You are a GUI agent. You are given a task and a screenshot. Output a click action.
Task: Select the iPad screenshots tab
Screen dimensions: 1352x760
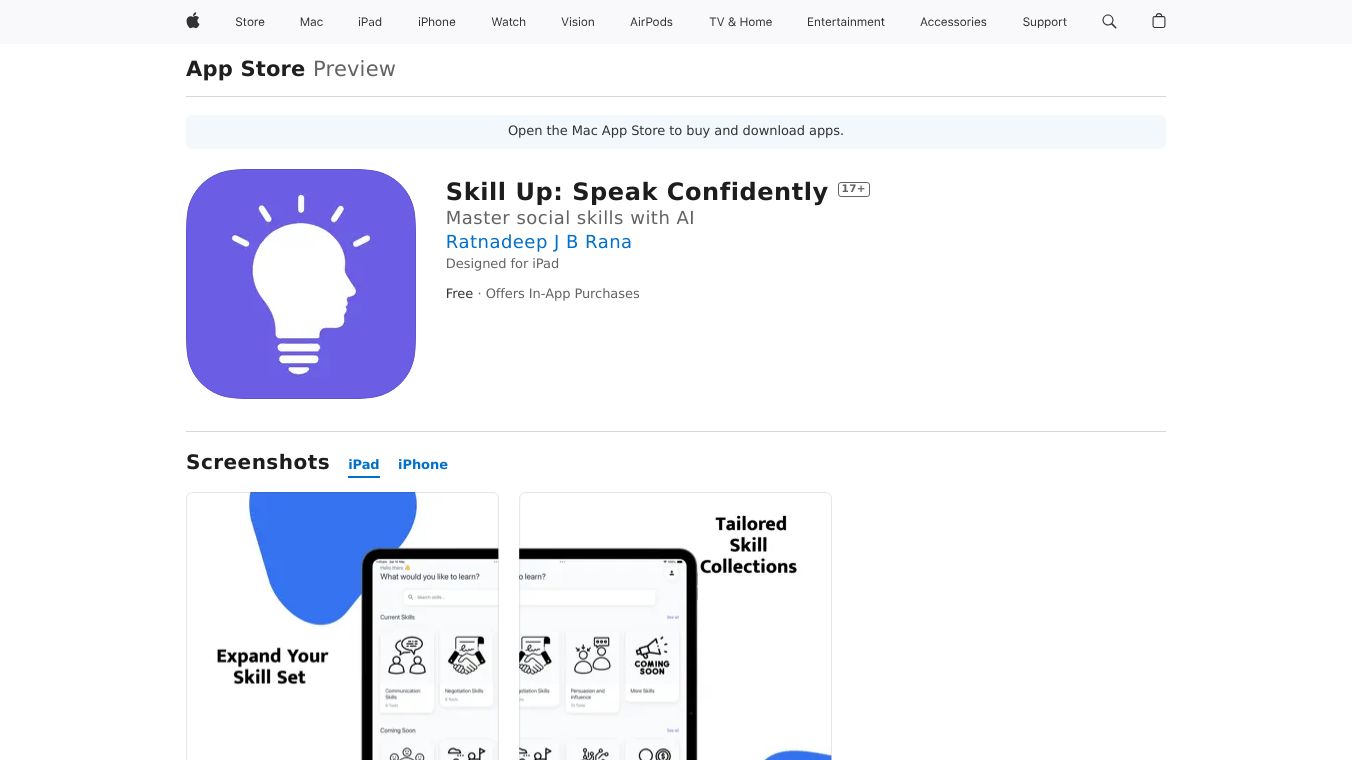364,464
